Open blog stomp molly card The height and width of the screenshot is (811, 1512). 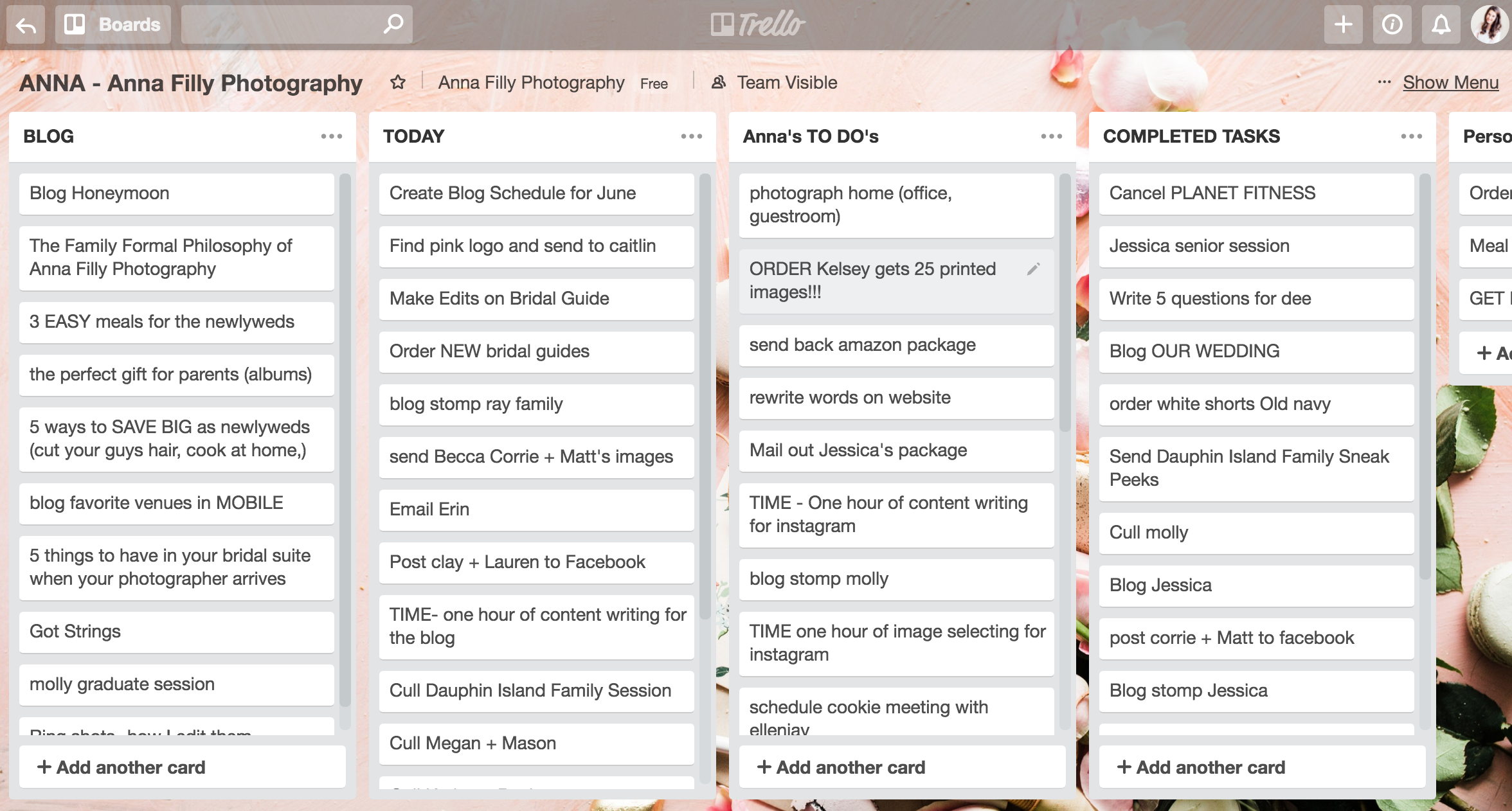(897, 579)
